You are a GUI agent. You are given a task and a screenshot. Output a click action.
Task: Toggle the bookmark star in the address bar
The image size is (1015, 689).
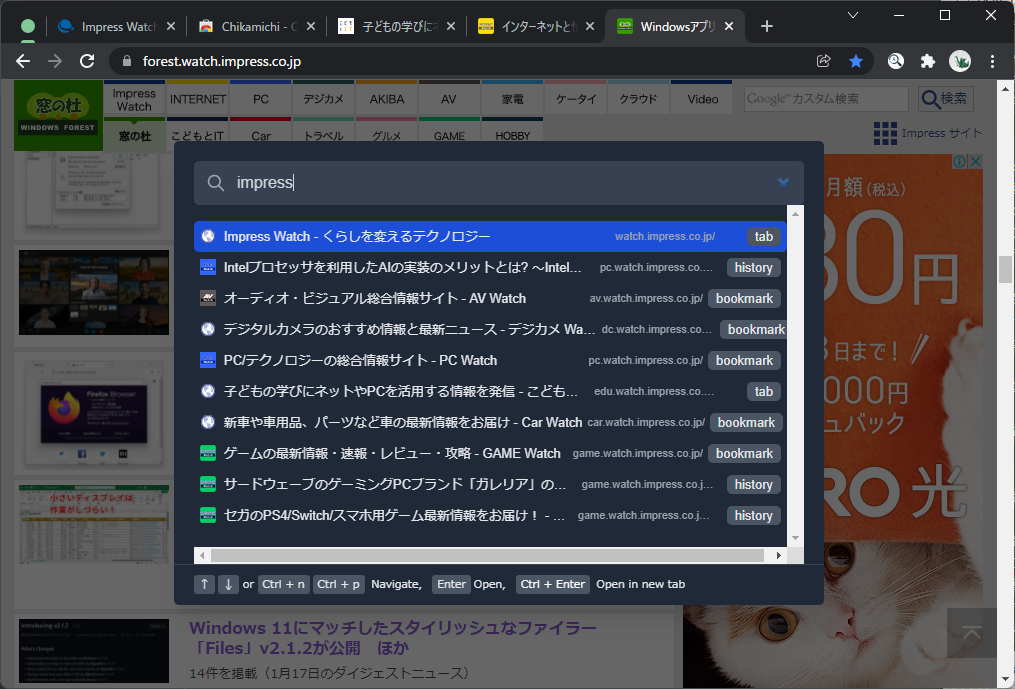pyautogui.click(x=856, y=60)
